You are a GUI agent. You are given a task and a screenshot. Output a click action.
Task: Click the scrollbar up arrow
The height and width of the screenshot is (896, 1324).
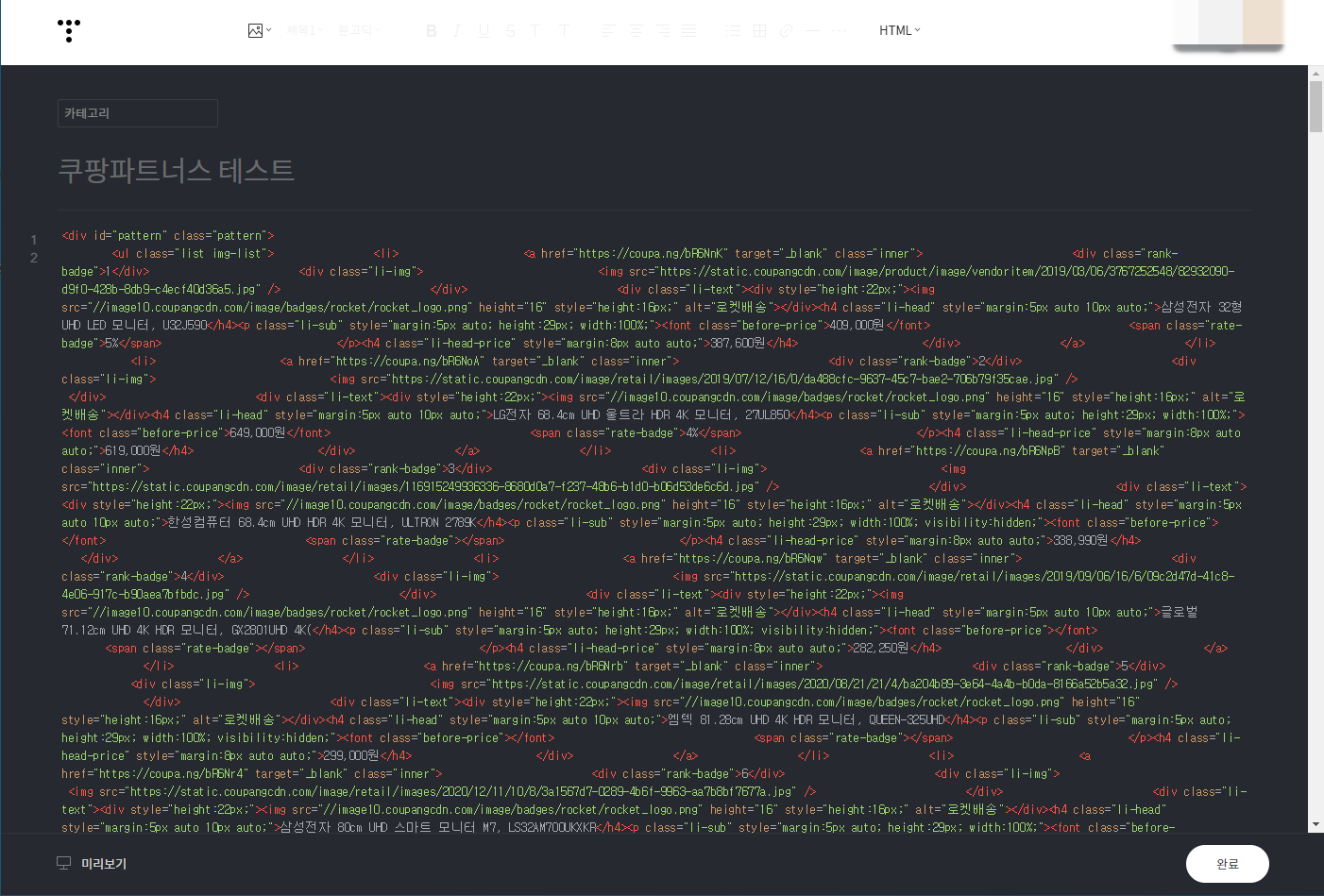coord(1316,73)
